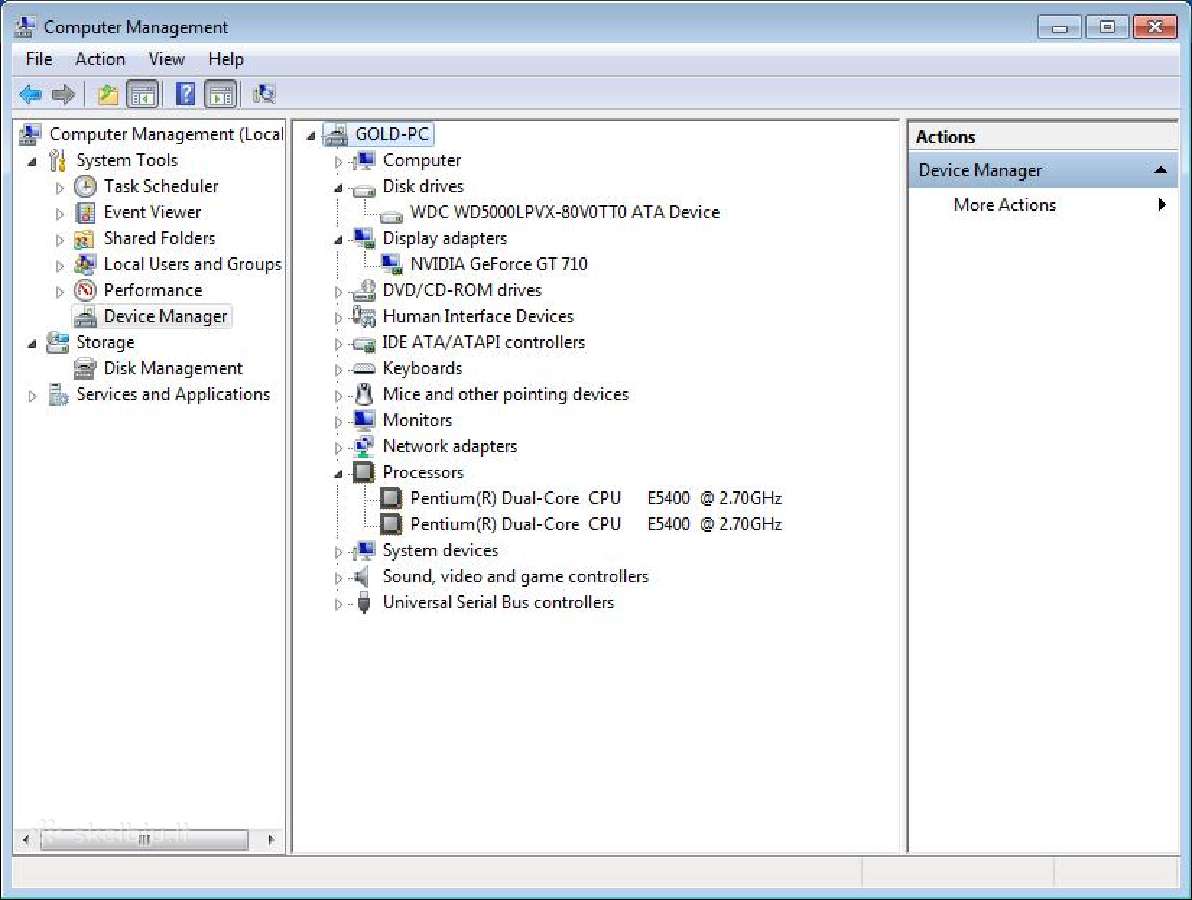Open the View menu
The image size is (1192, 900).
click(x=166, y=59)
